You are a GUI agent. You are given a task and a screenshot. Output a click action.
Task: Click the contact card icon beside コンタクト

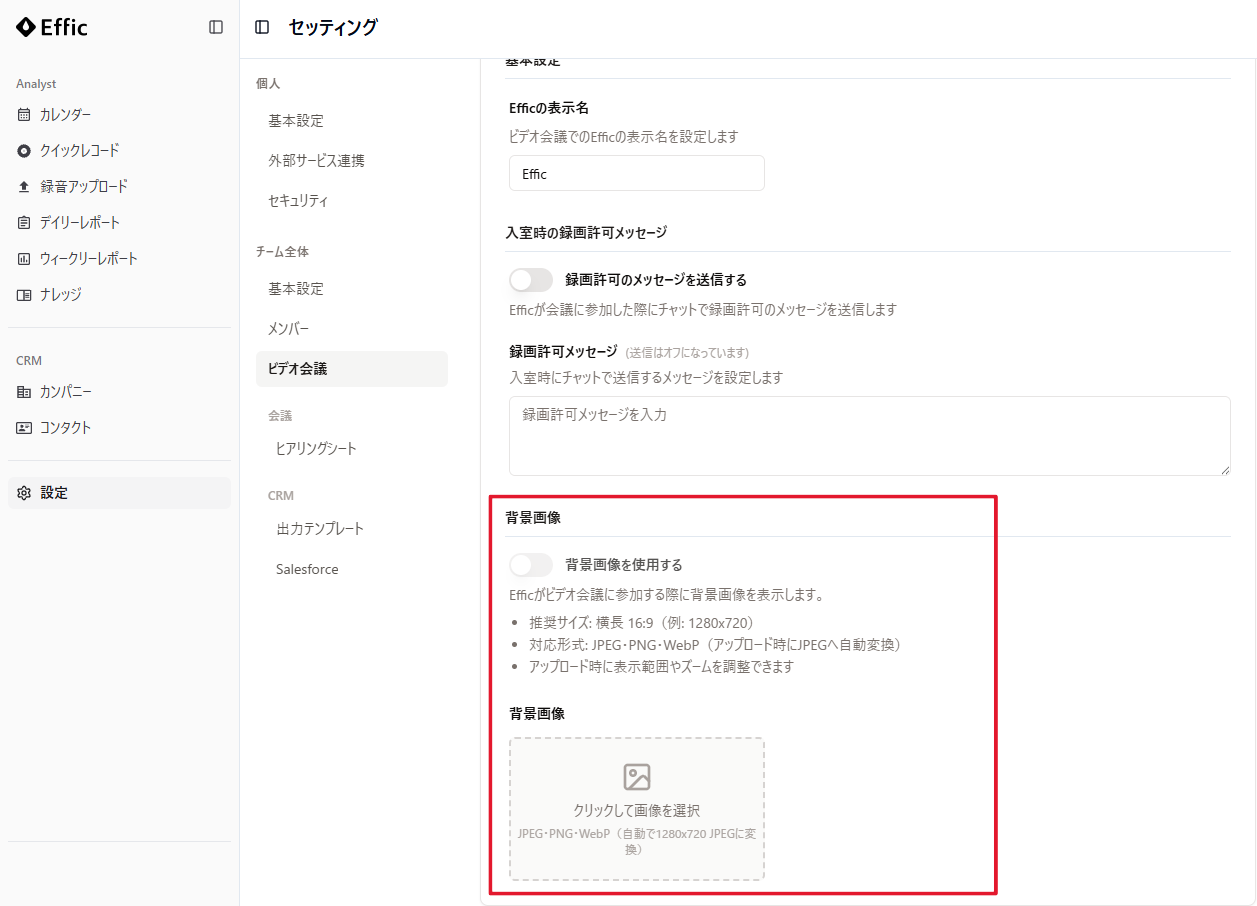[24, 428]
